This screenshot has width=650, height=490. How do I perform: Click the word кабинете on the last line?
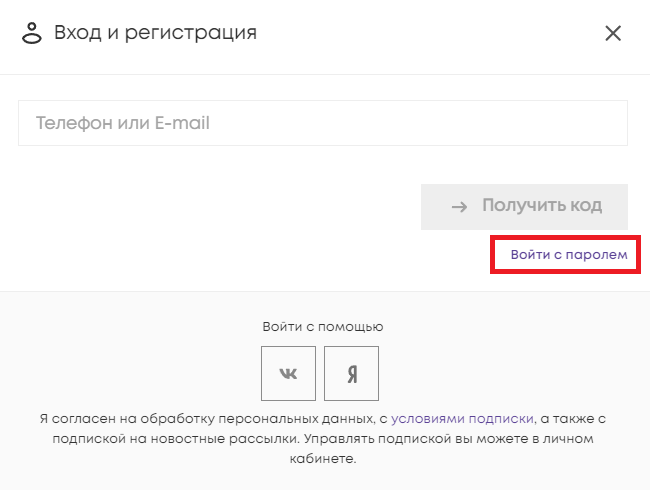coord(323,459)
